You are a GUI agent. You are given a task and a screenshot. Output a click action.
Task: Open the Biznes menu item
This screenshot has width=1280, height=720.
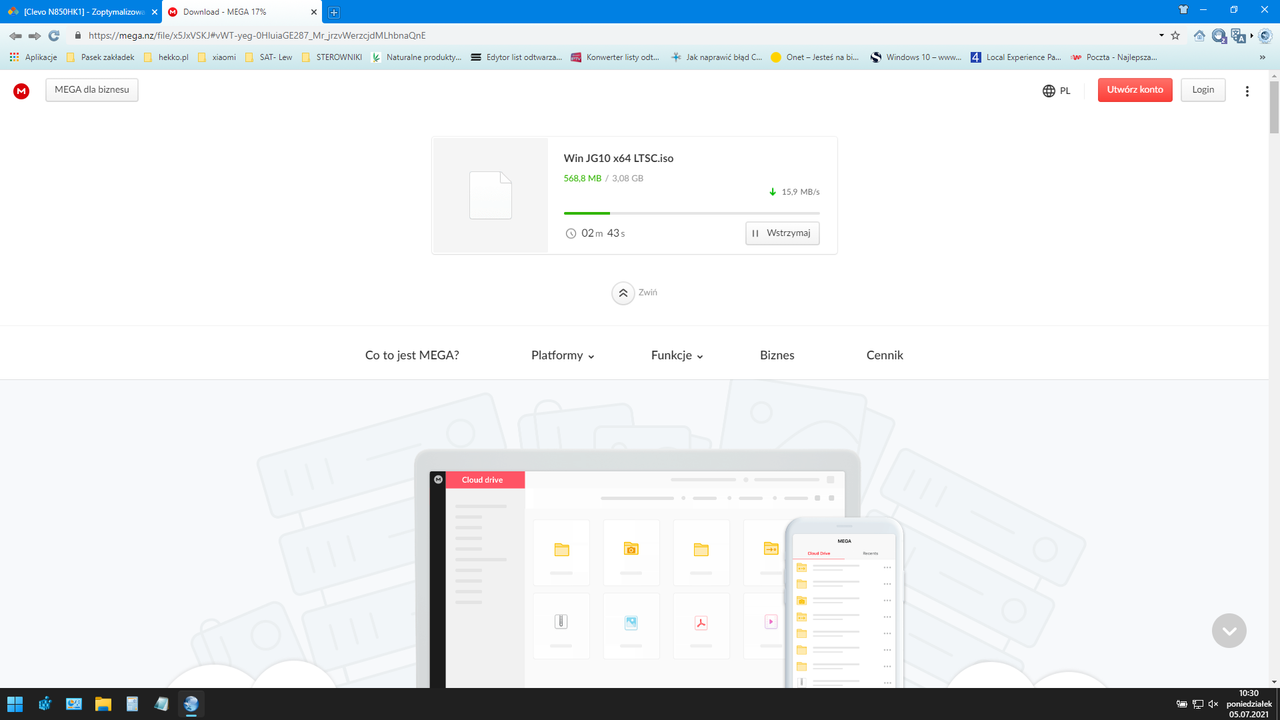[777, 355]
